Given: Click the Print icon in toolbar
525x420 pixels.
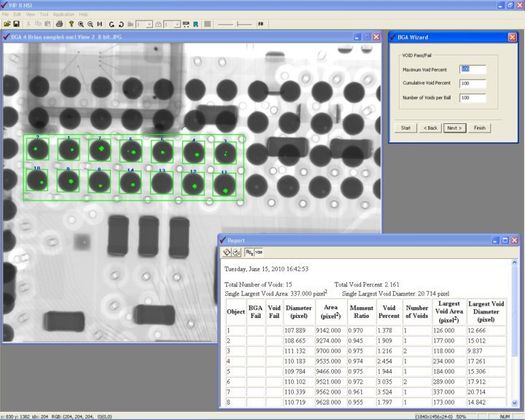Looking at the screenshot, I should point(59,24).
